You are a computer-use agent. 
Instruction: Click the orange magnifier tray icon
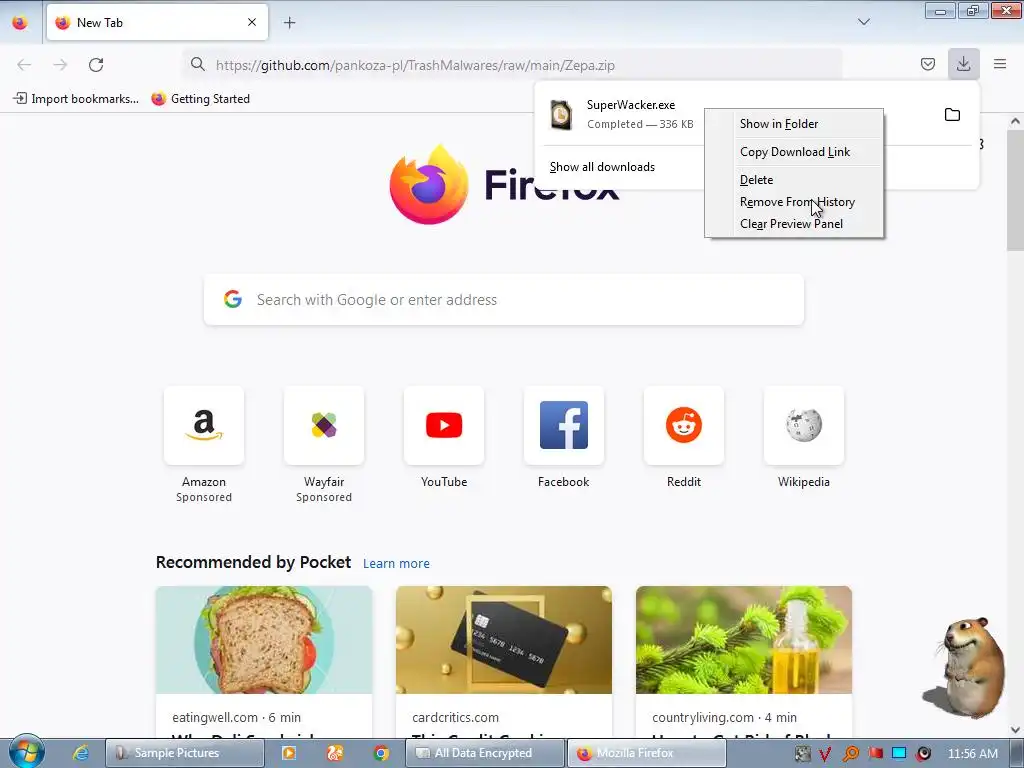tap(850, 754)
